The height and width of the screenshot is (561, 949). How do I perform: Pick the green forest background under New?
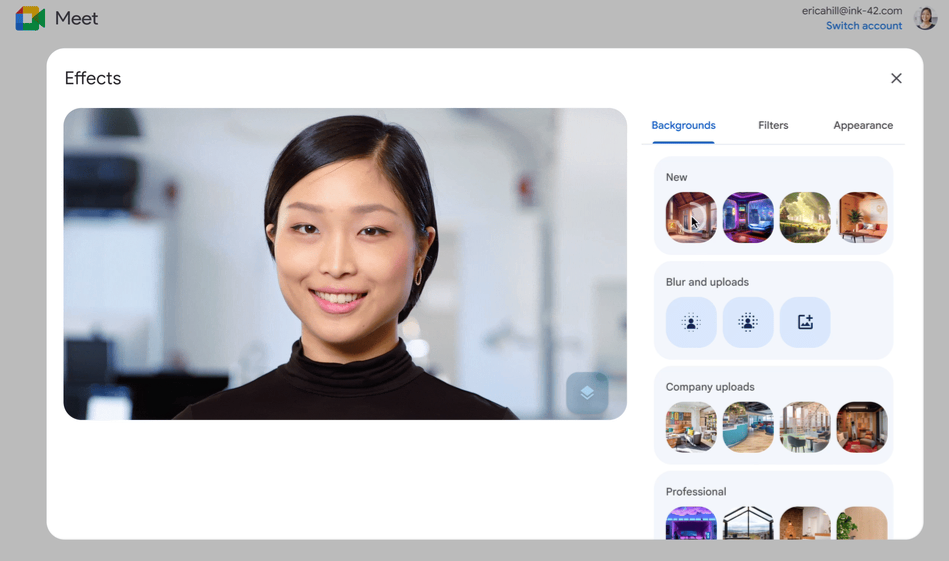(805, 217)
